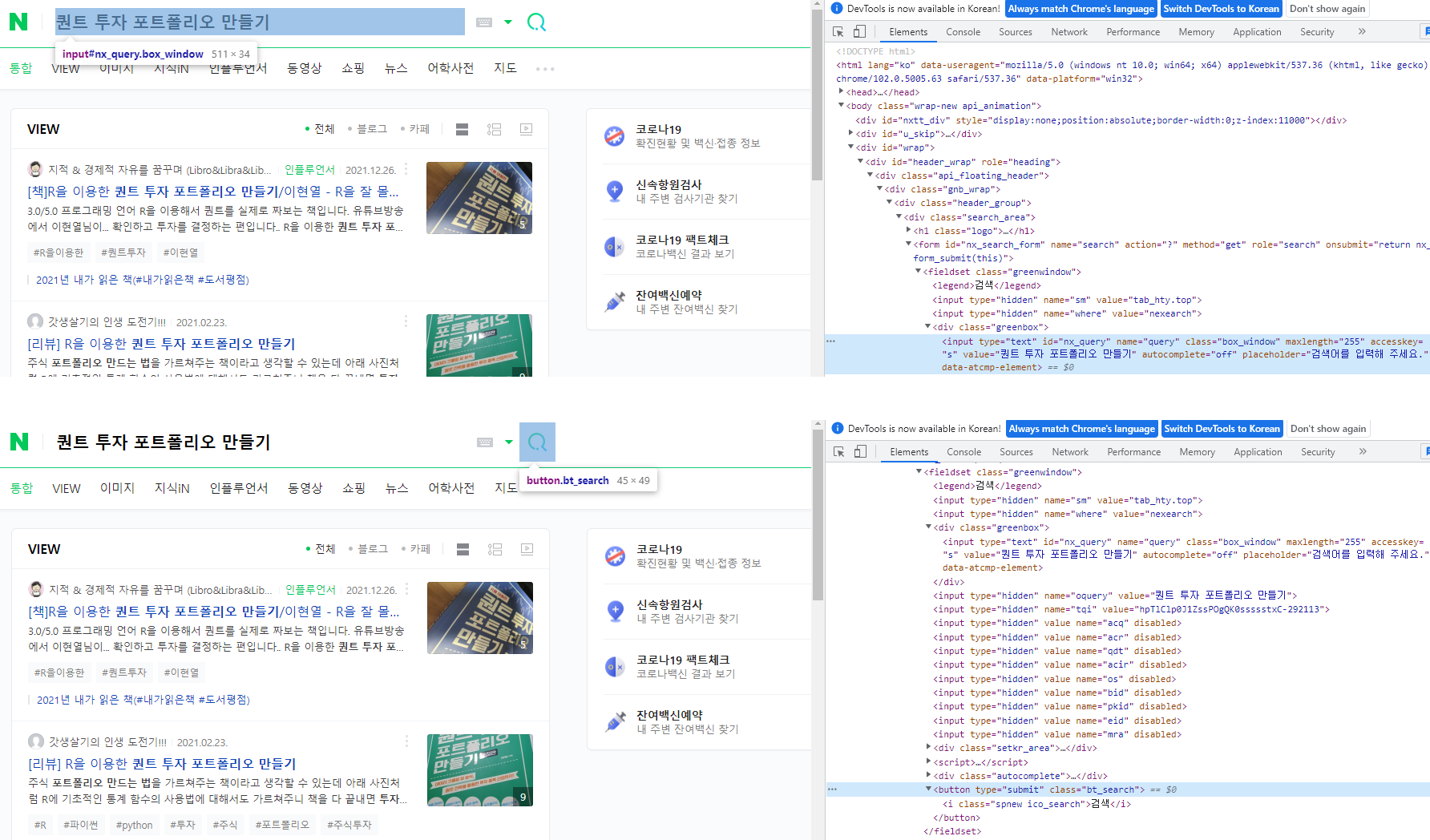
Task: Click the green search magnifier in the upper capture
Action: point(536,22)
